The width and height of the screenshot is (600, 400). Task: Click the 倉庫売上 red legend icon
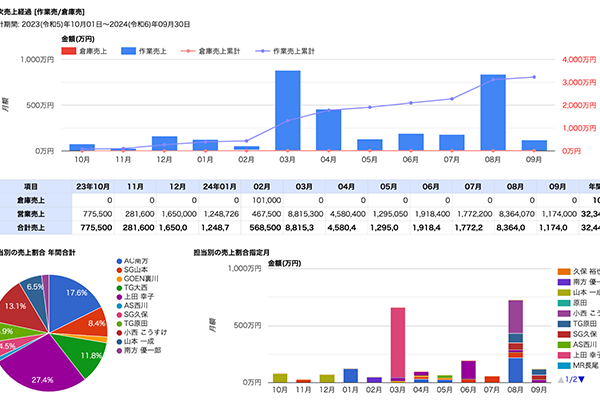point(68,49)
